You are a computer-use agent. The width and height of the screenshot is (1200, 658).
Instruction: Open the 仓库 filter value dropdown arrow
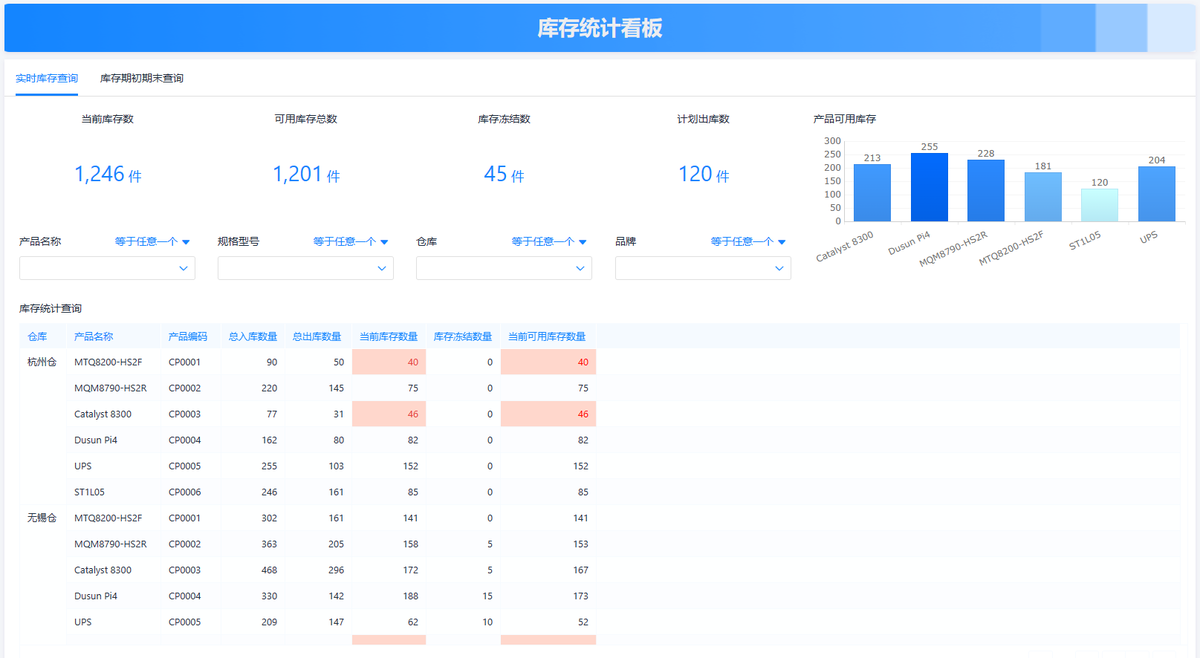coord(580,268)
